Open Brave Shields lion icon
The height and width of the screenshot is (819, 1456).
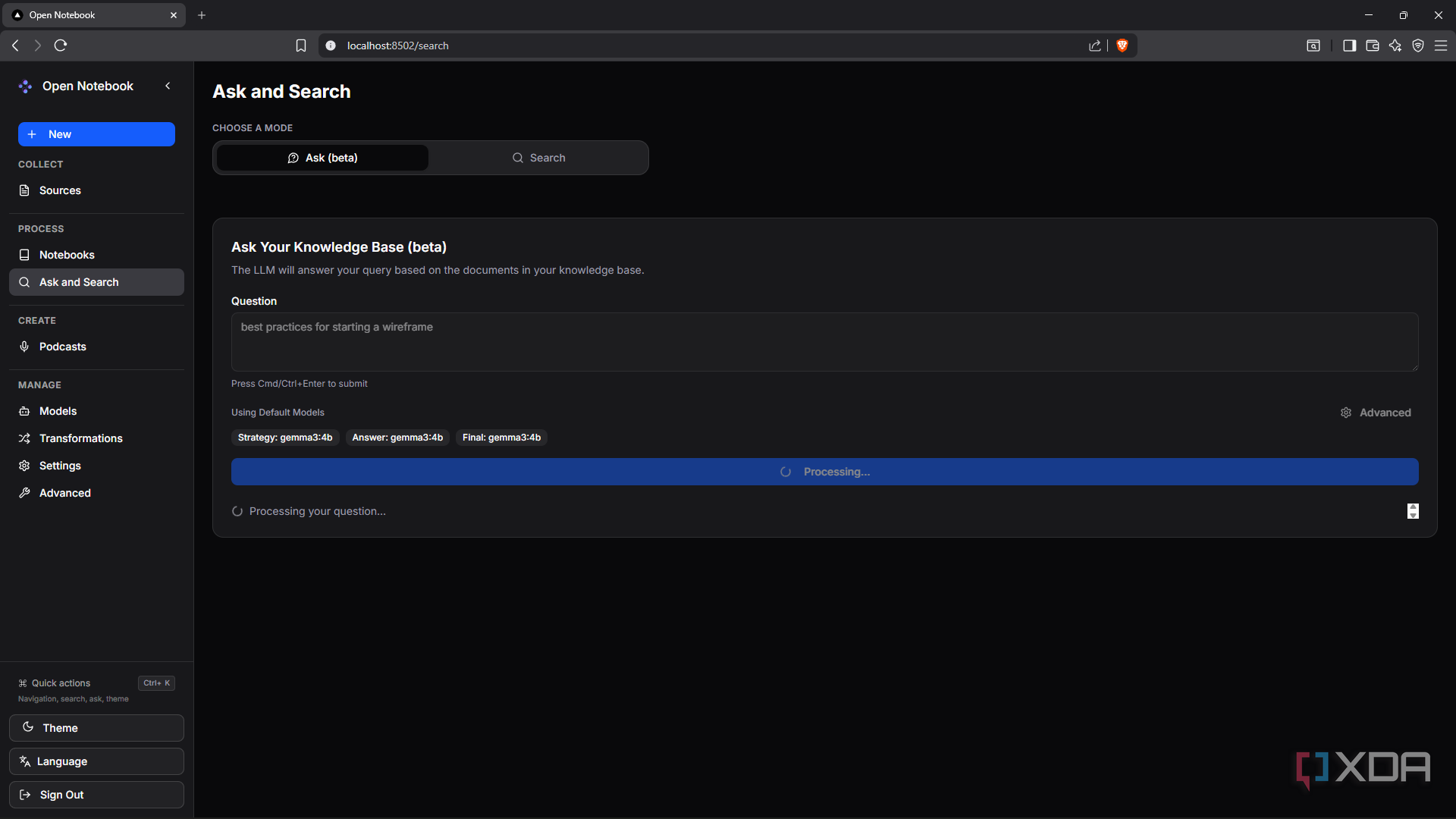click(1122, 45)
